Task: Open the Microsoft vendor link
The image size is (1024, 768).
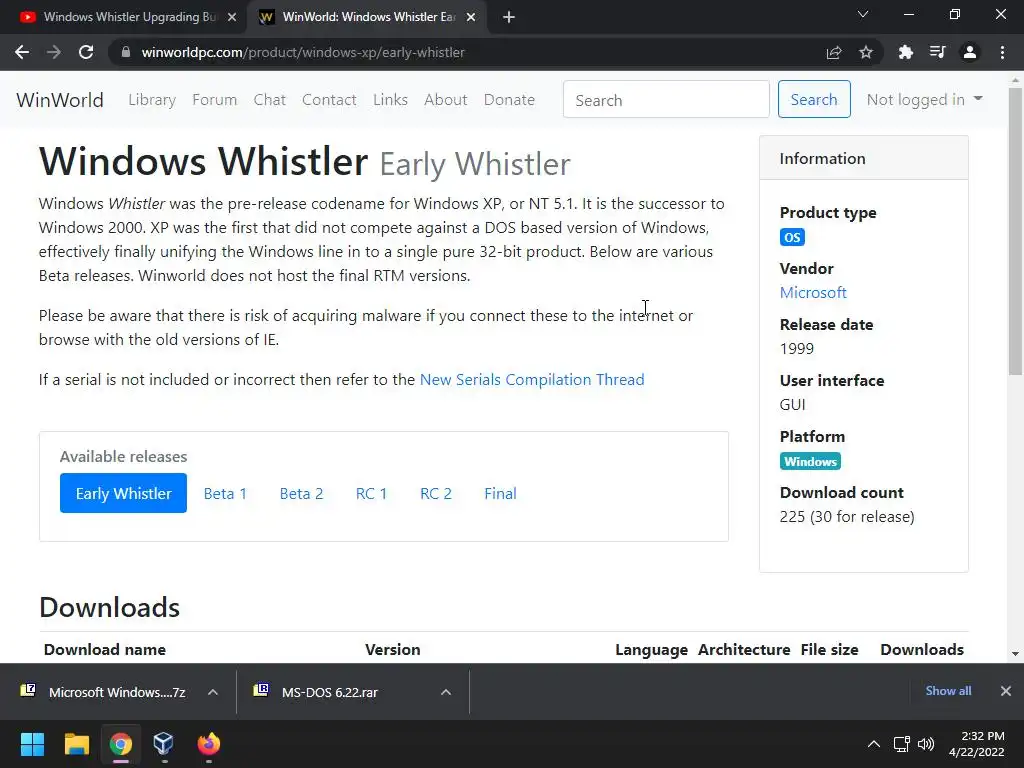Action: tap(813, 293)
